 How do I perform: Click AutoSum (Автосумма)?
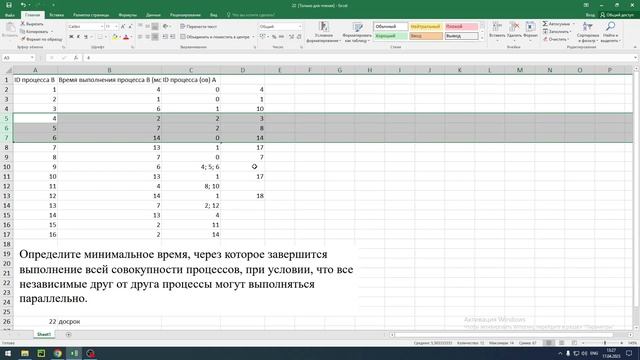[x=556, y=24]
